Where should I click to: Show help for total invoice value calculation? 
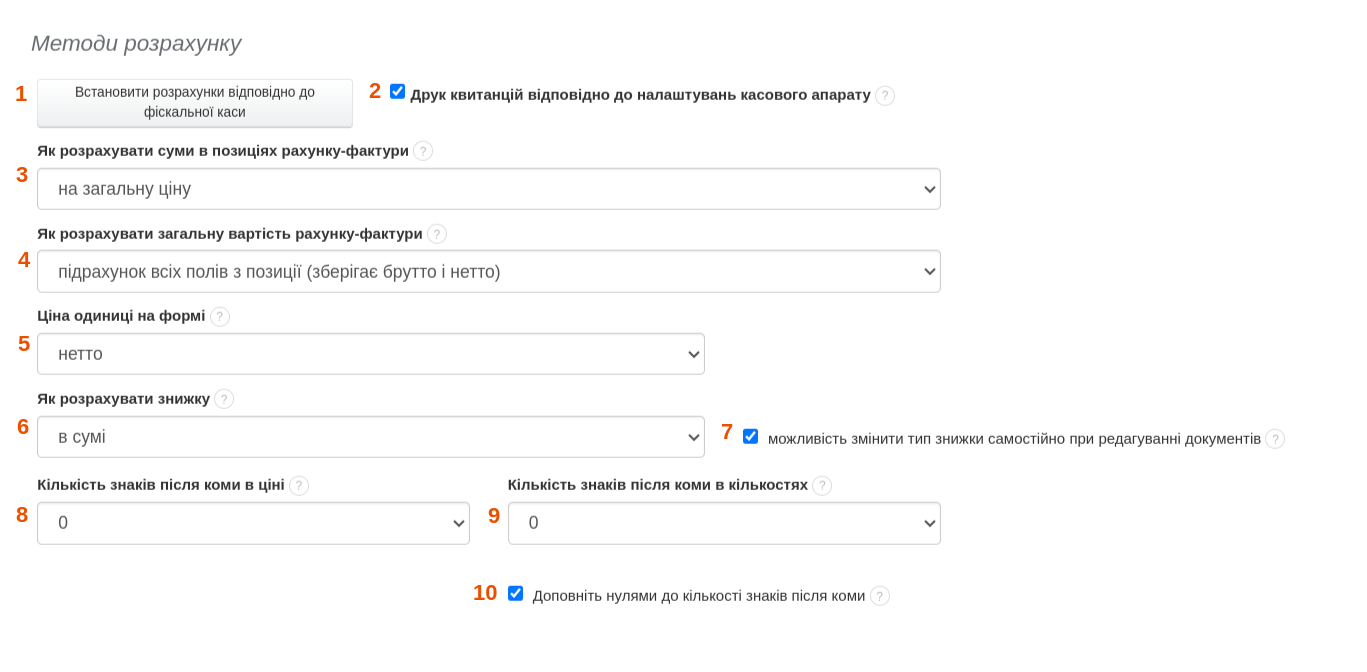tap(437, 234)
